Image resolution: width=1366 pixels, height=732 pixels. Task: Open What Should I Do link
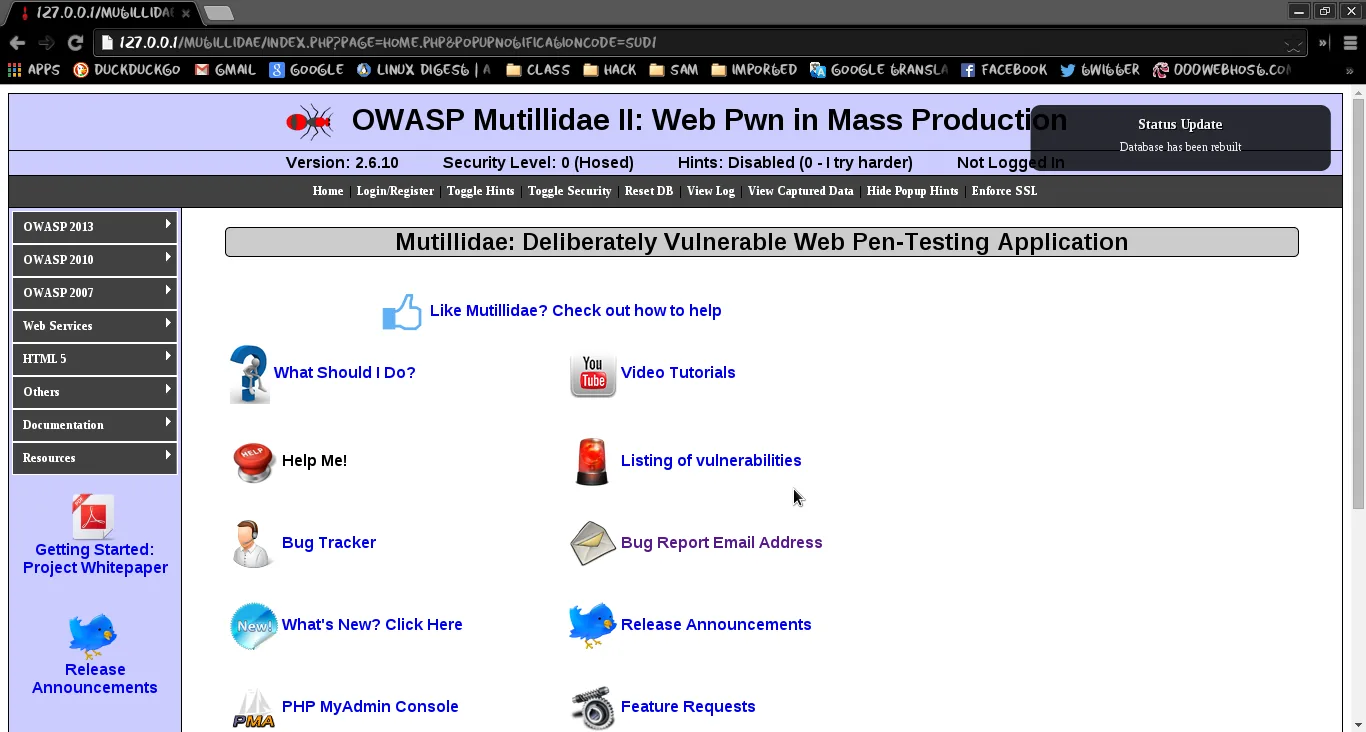coord(344,373)
